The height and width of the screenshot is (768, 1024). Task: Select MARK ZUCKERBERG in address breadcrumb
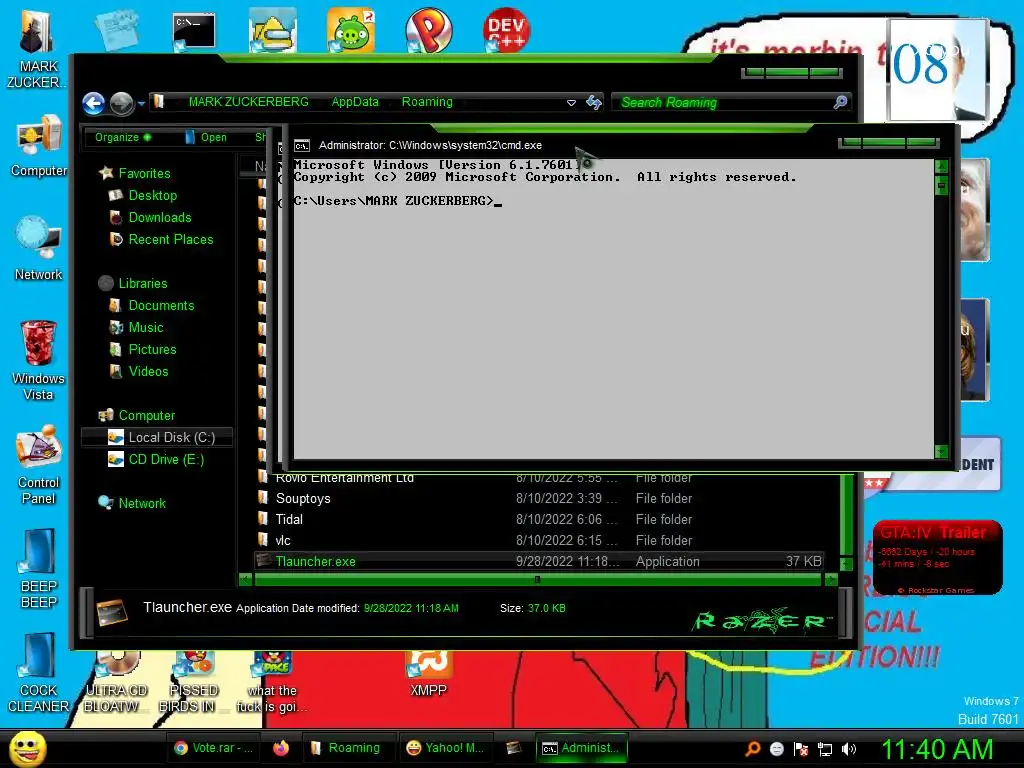click(x=248, y=102)
